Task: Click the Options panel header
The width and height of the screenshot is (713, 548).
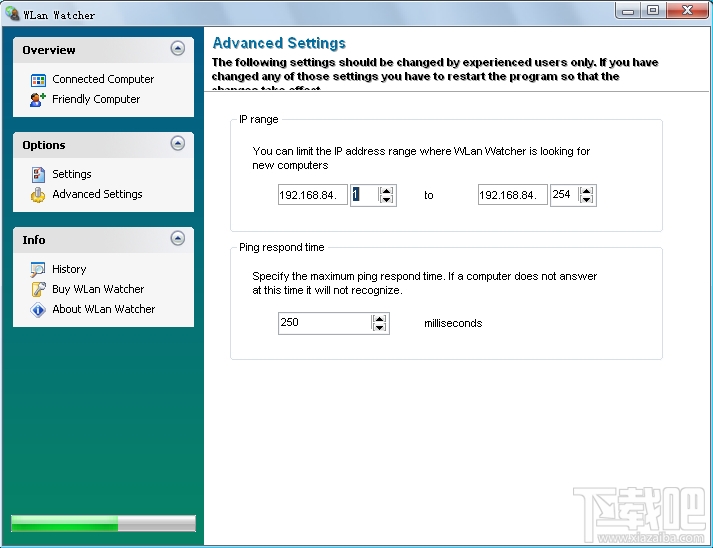Action: point(103,145)
